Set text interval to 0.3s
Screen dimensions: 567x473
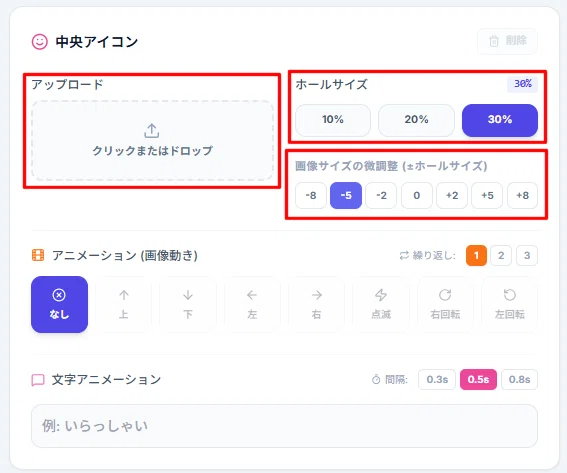click(437, 379)
